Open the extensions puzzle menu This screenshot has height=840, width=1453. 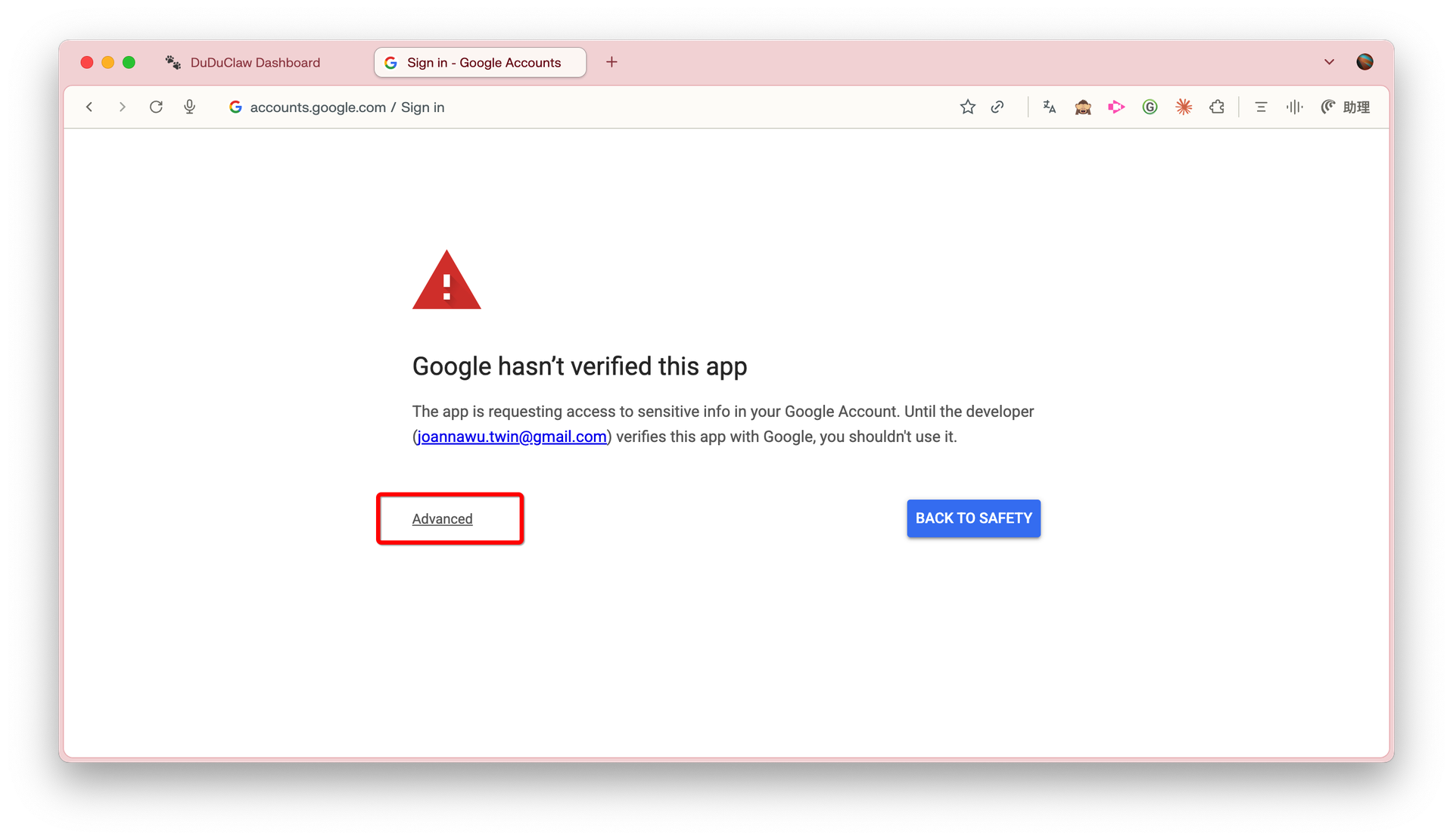pyautogui.click(x=1217, y=107)
